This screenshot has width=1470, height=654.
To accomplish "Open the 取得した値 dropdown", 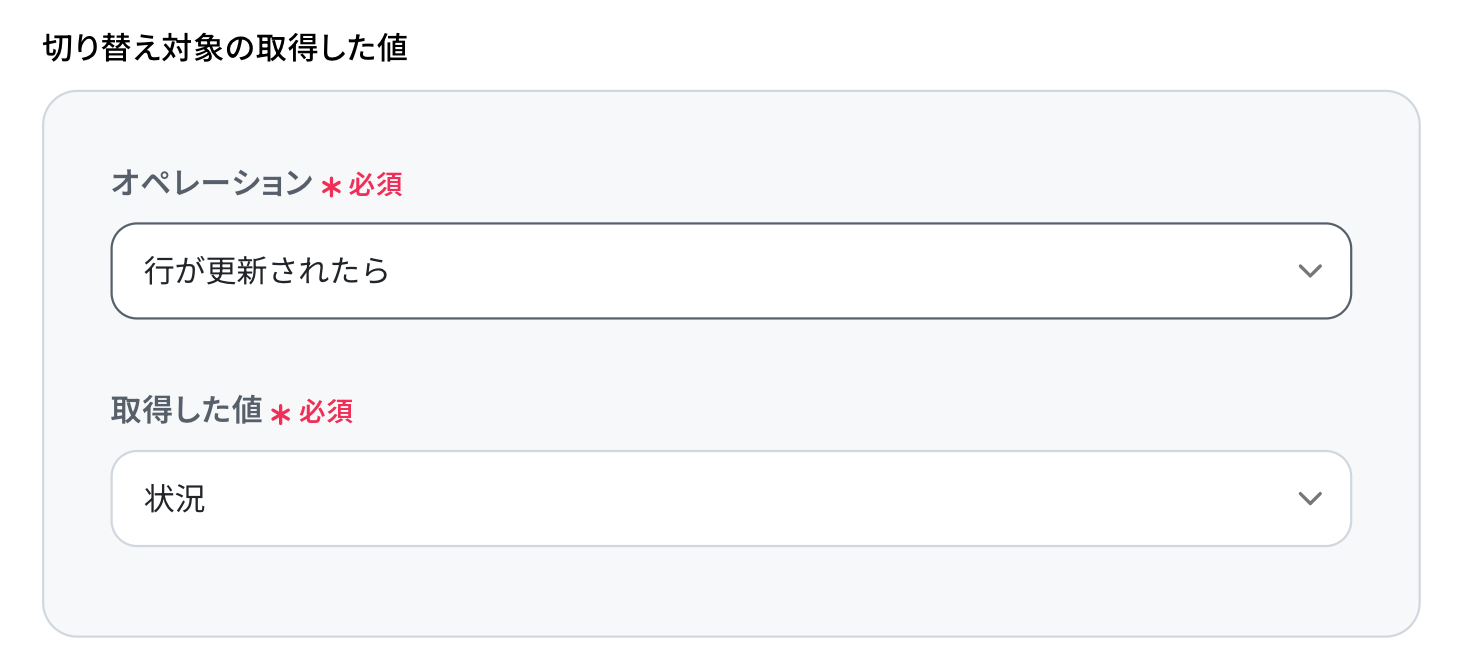I will point(730,498).
